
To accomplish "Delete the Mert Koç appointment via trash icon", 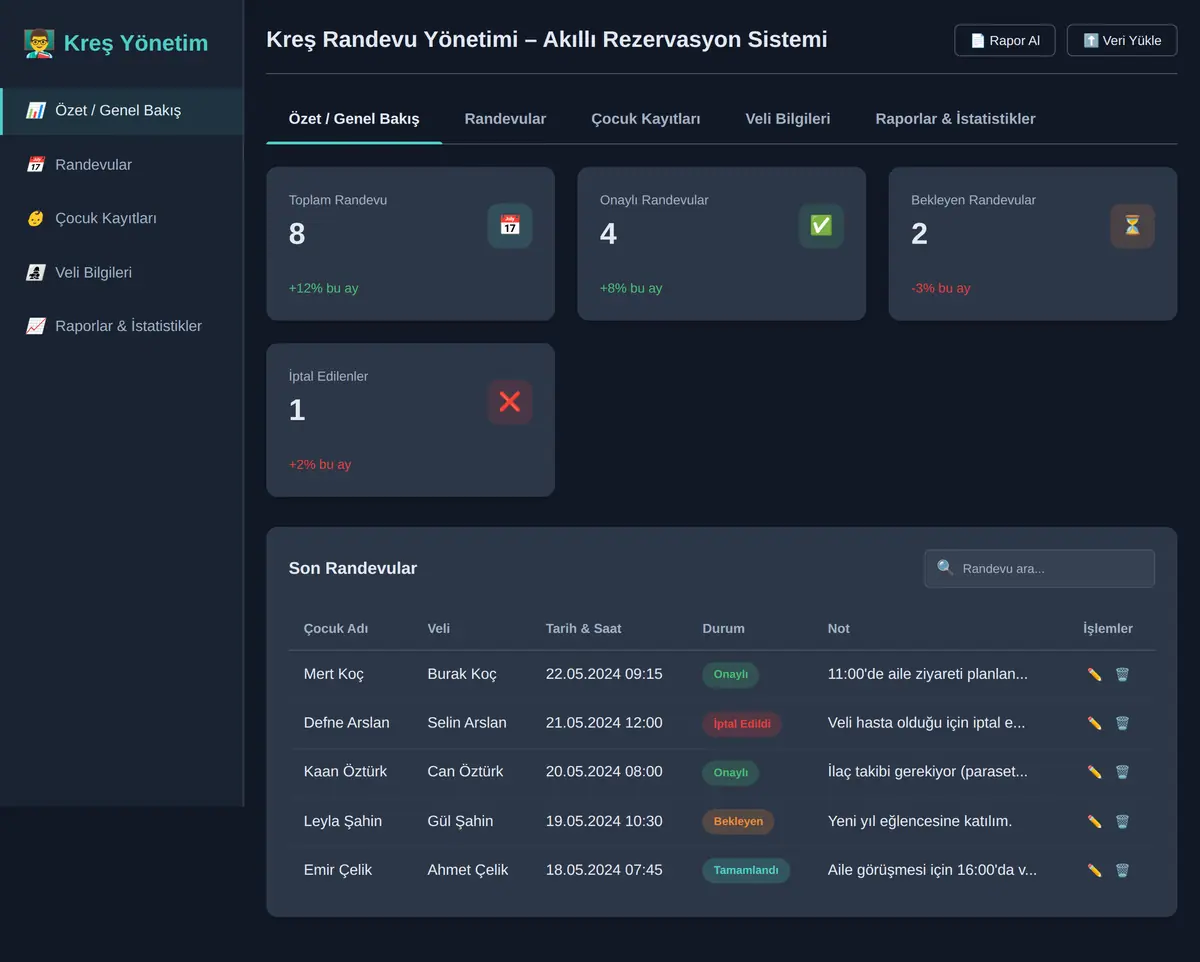I will (1122, 674).
